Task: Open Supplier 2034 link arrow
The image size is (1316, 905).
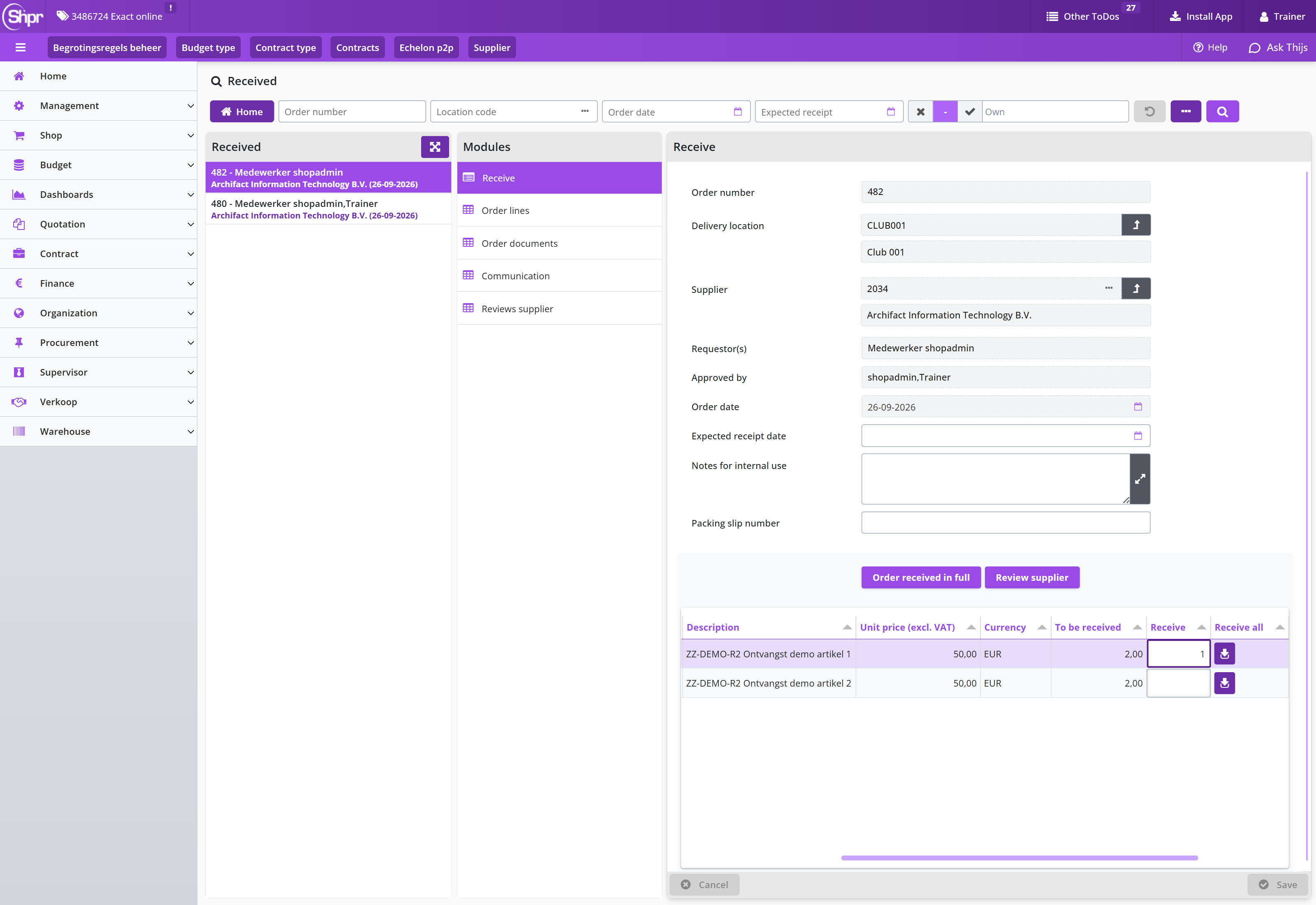Action: click(1136, 289)
